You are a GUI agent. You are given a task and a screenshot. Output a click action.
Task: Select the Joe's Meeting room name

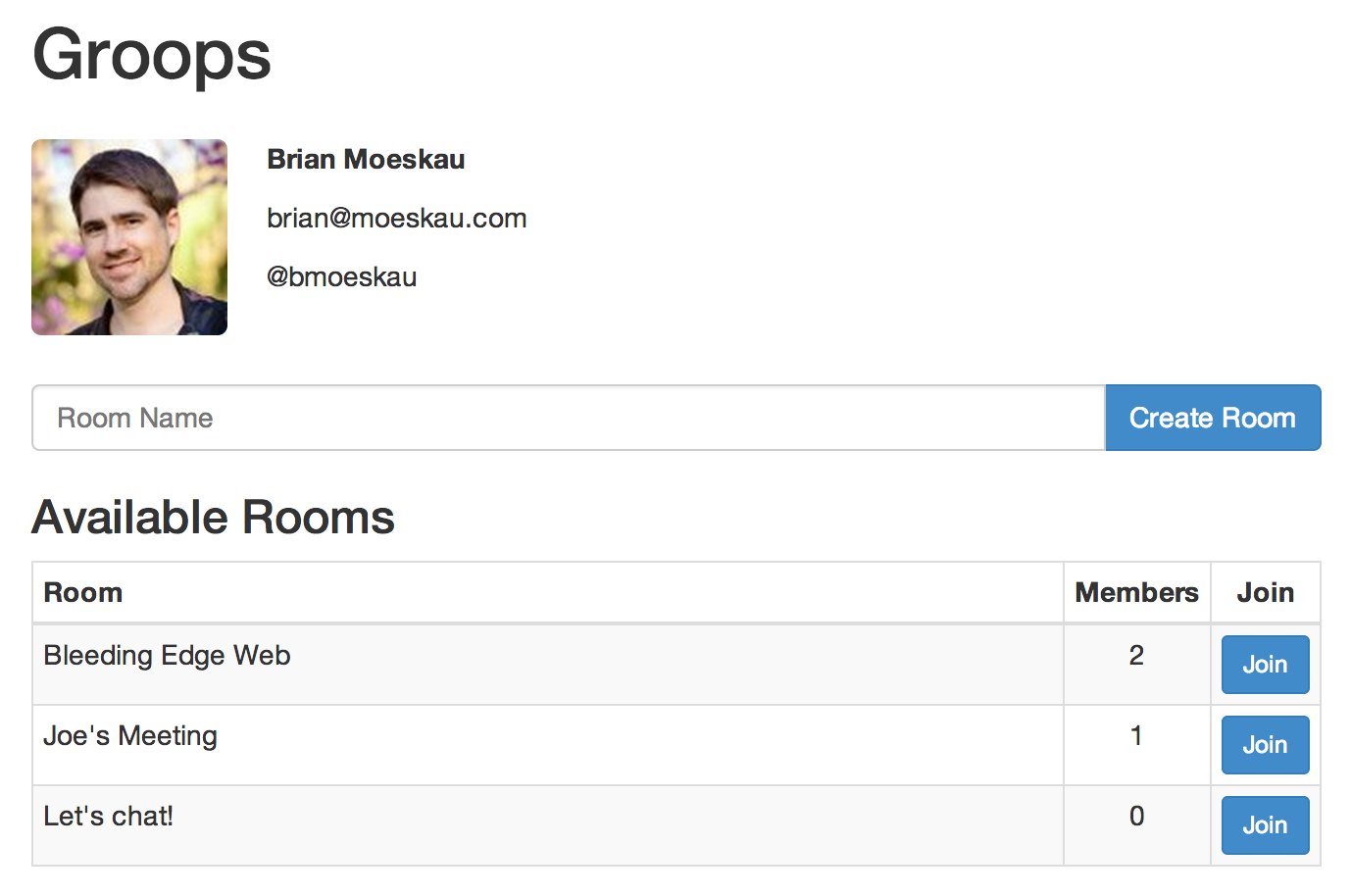pos(130,736)
